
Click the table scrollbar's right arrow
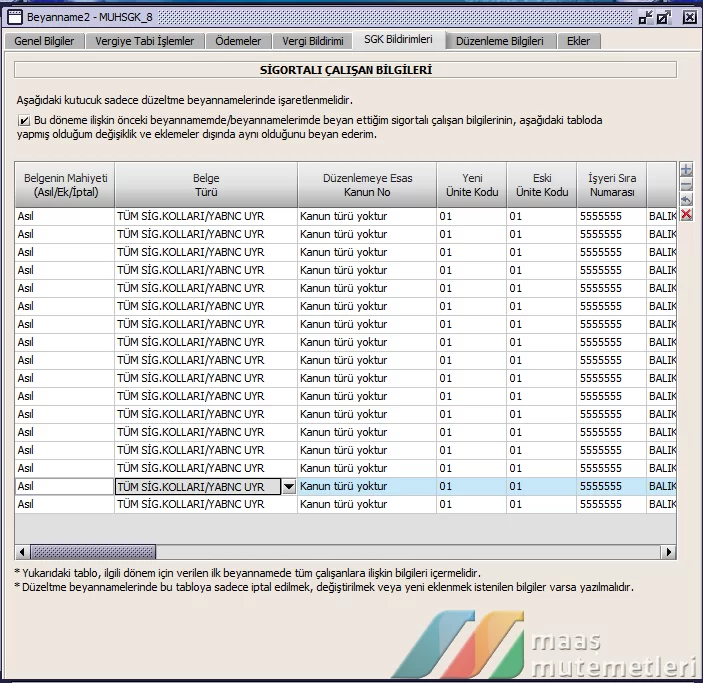pyautogui.click(x=668, y=552)
